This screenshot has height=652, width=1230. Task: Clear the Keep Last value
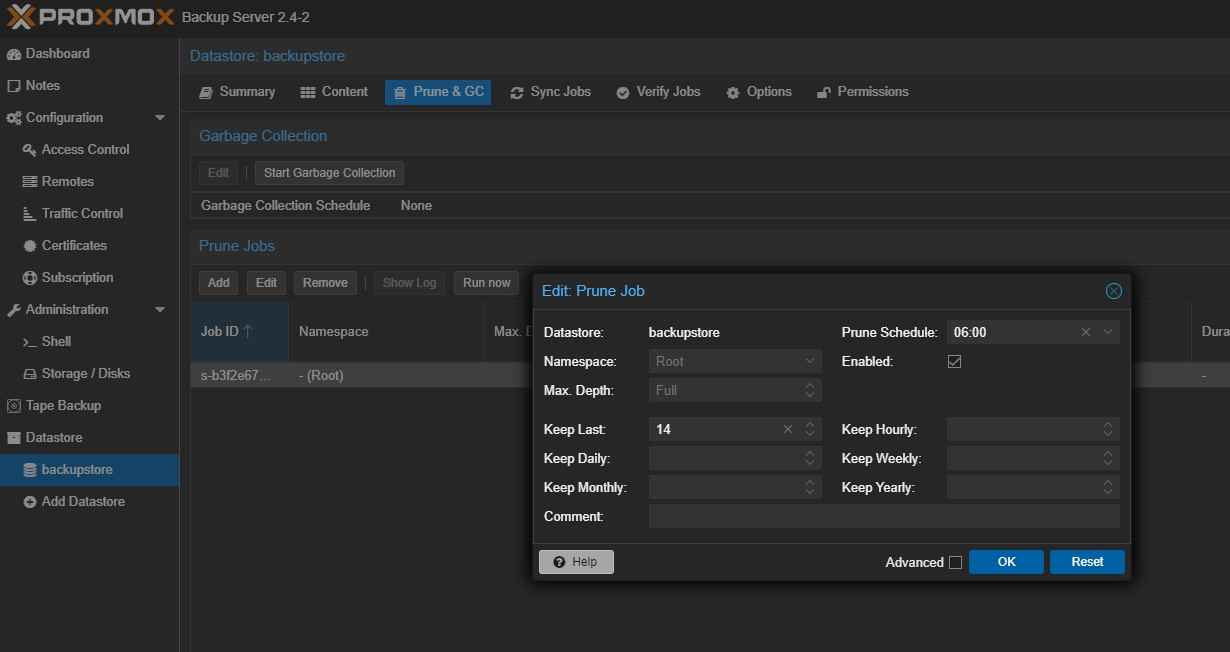788,430
